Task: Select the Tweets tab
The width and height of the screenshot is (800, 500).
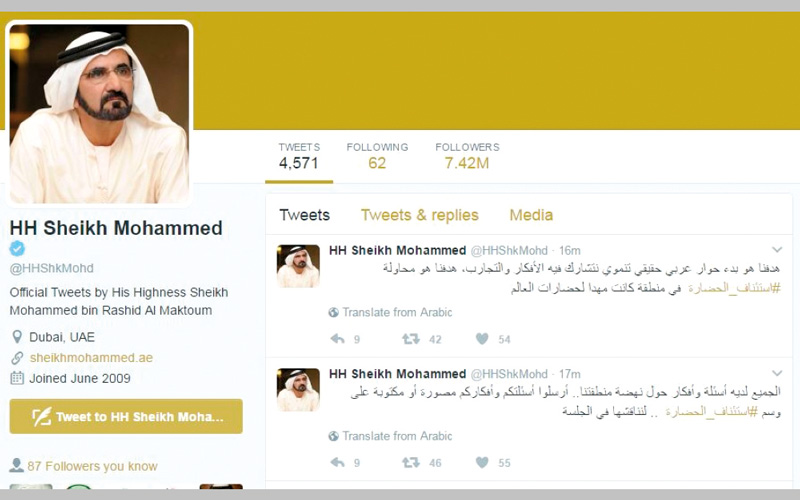Action: (305, 215)
